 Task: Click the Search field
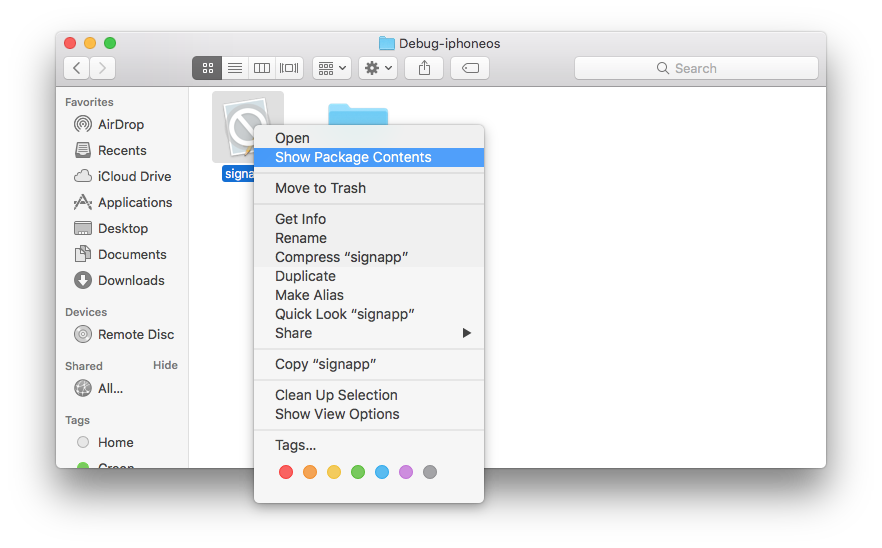tap(696, 68)
